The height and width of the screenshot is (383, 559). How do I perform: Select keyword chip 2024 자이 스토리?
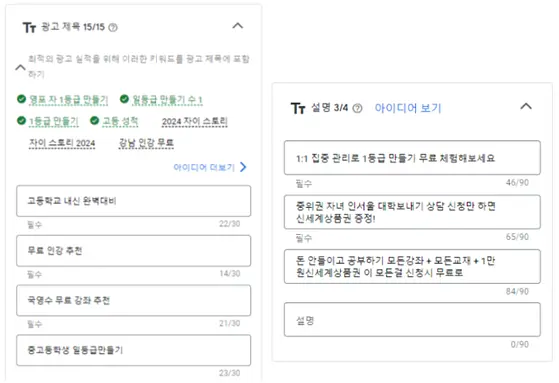click(194, 122)
